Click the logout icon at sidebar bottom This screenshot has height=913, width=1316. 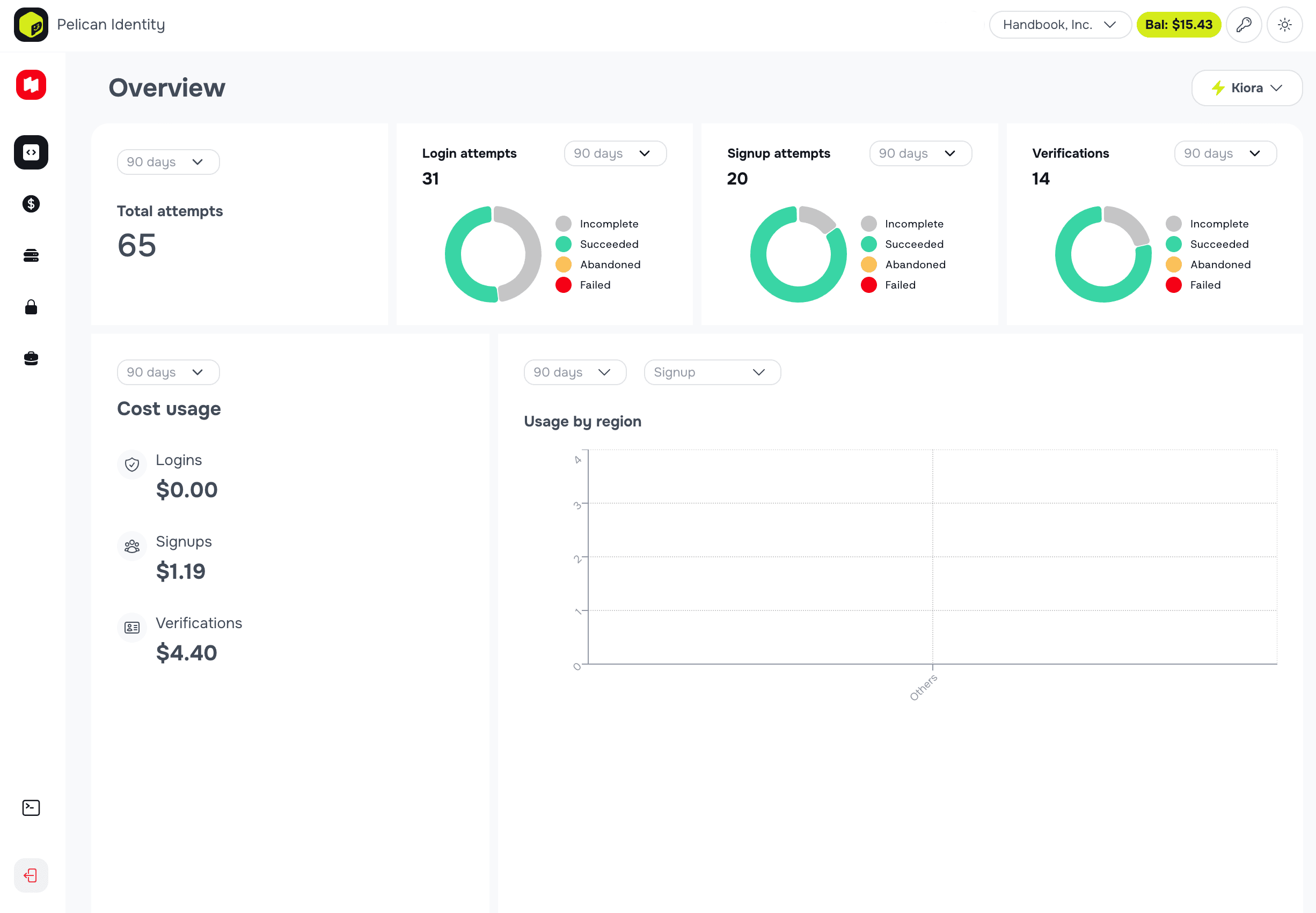[x=31, y=875]
